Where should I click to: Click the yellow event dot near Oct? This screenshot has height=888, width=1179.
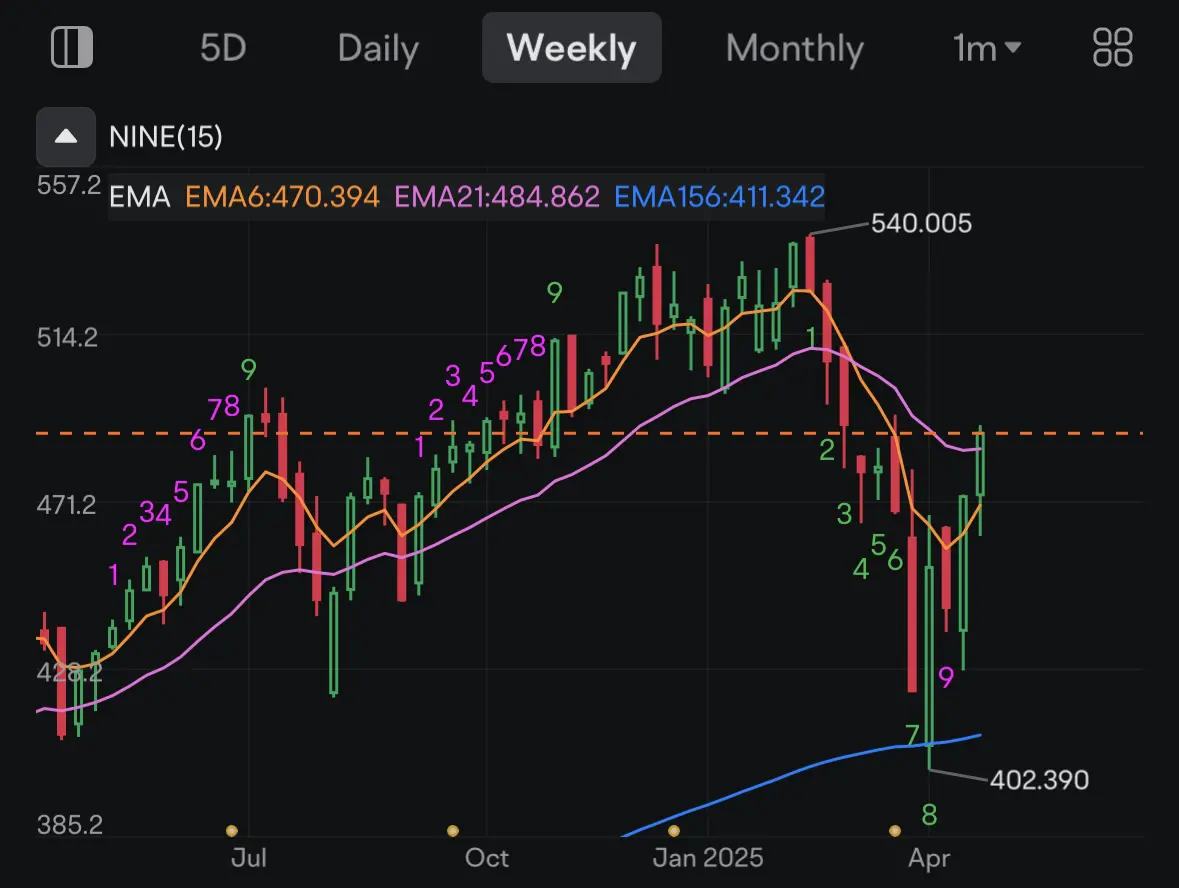pos(453,831)
